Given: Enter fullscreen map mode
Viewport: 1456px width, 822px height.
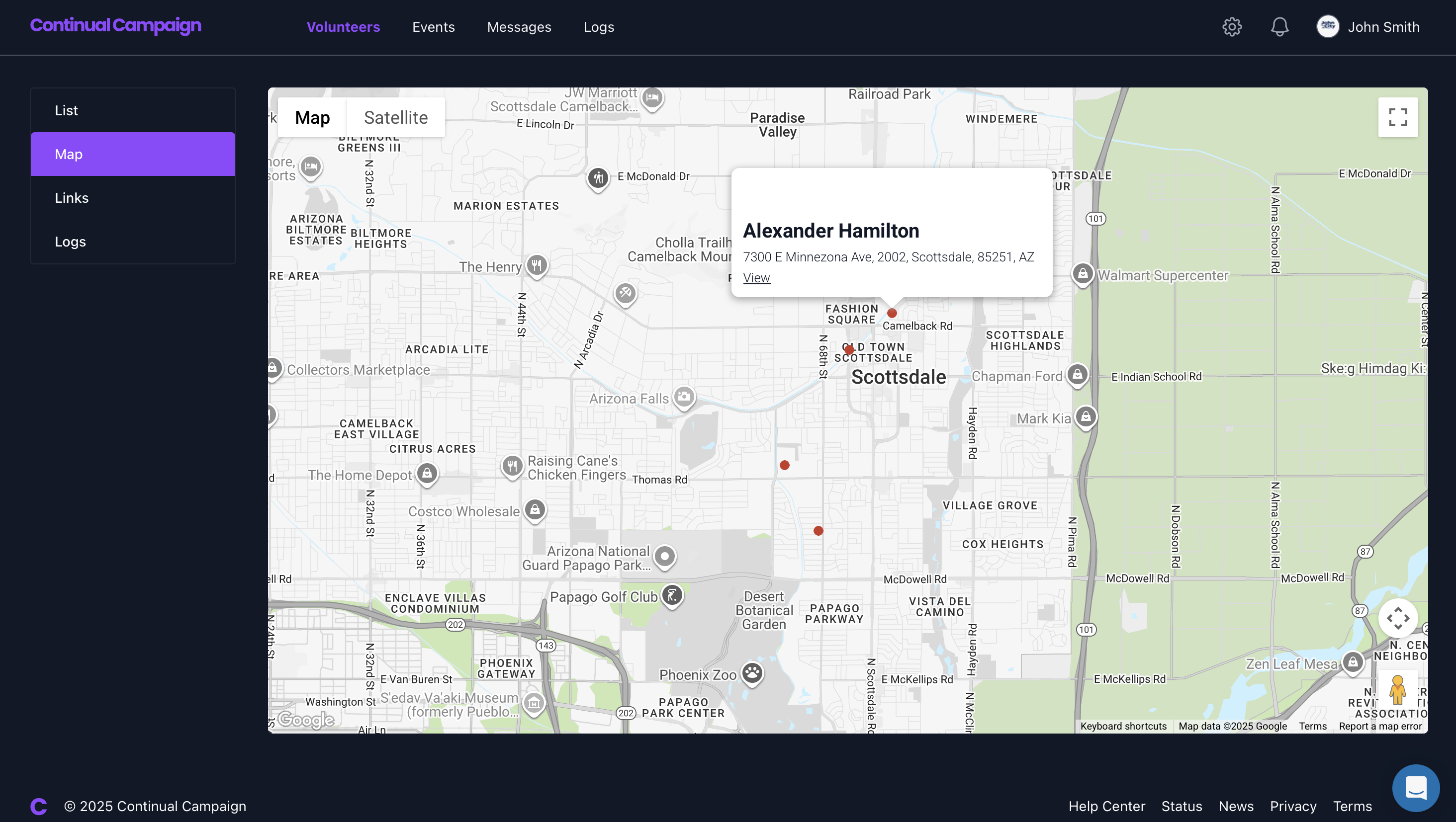Looking at the screenshot, I should [1398, 117].
